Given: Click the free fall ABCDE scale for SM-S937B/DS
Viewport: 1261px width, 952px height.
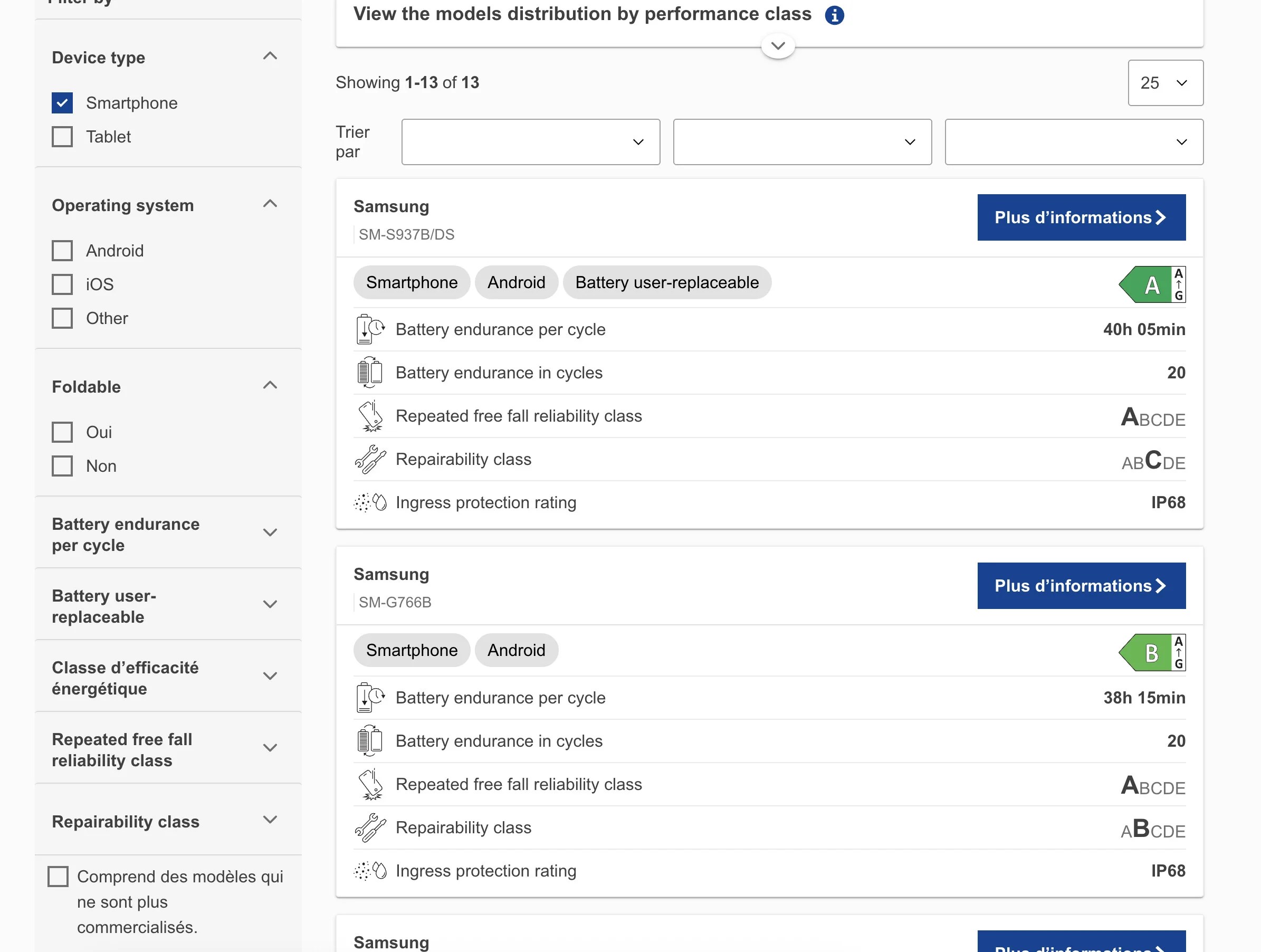Looking at the screenshot, I should click(x=1153, y=417).
